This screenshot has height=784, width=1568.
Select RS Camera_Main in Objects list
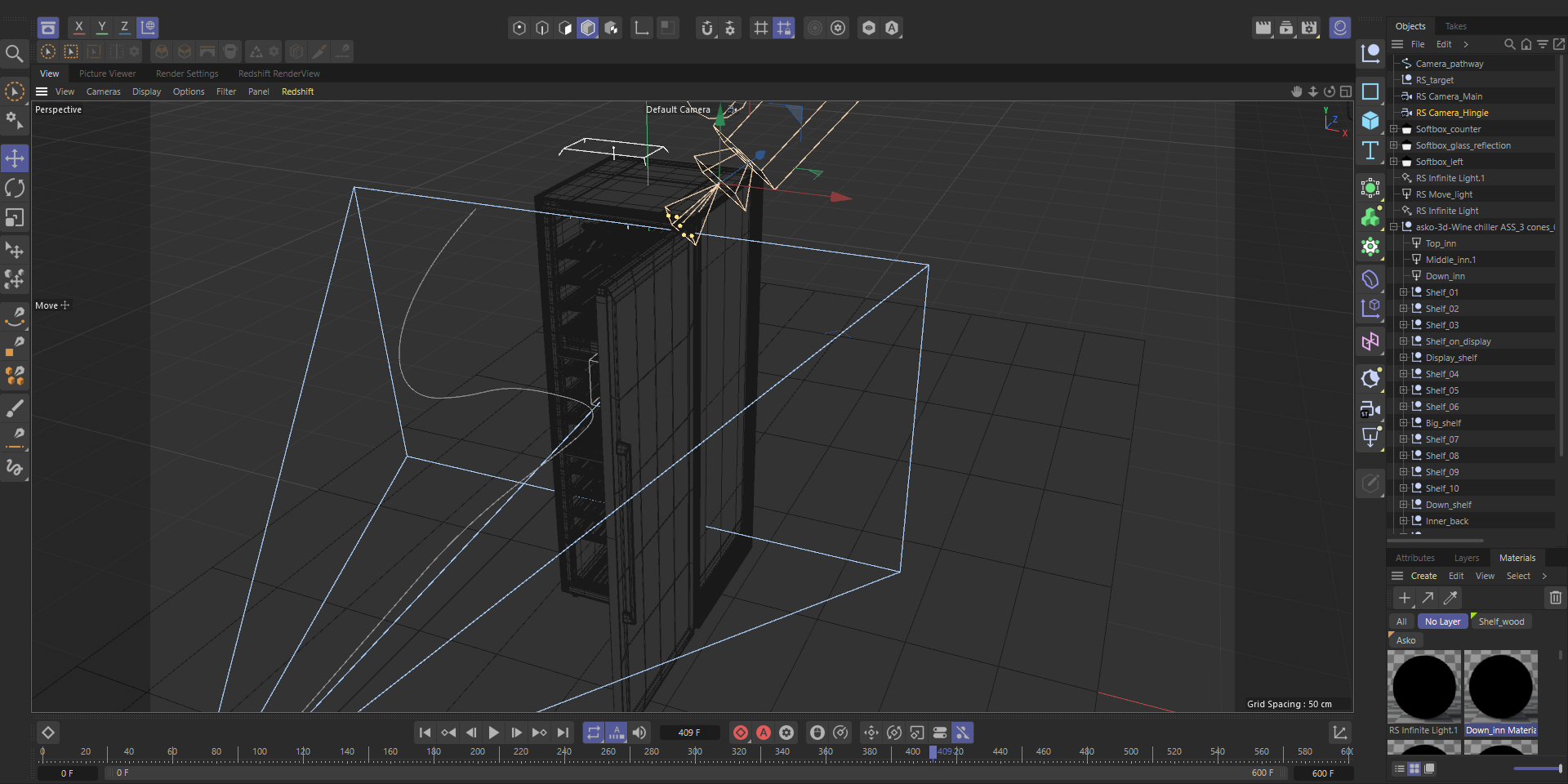click(x=1449, y=96)
